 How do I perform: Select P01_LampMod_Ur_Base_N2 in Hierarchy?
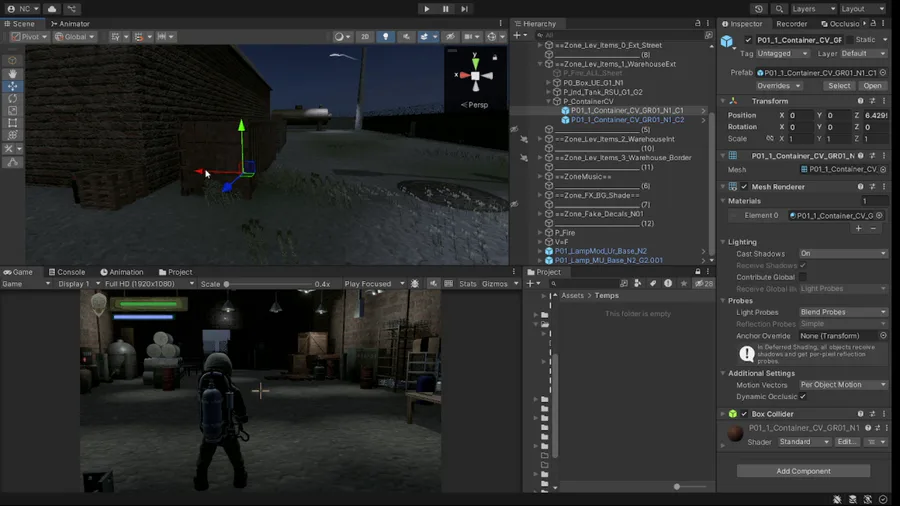coord(600,251)
